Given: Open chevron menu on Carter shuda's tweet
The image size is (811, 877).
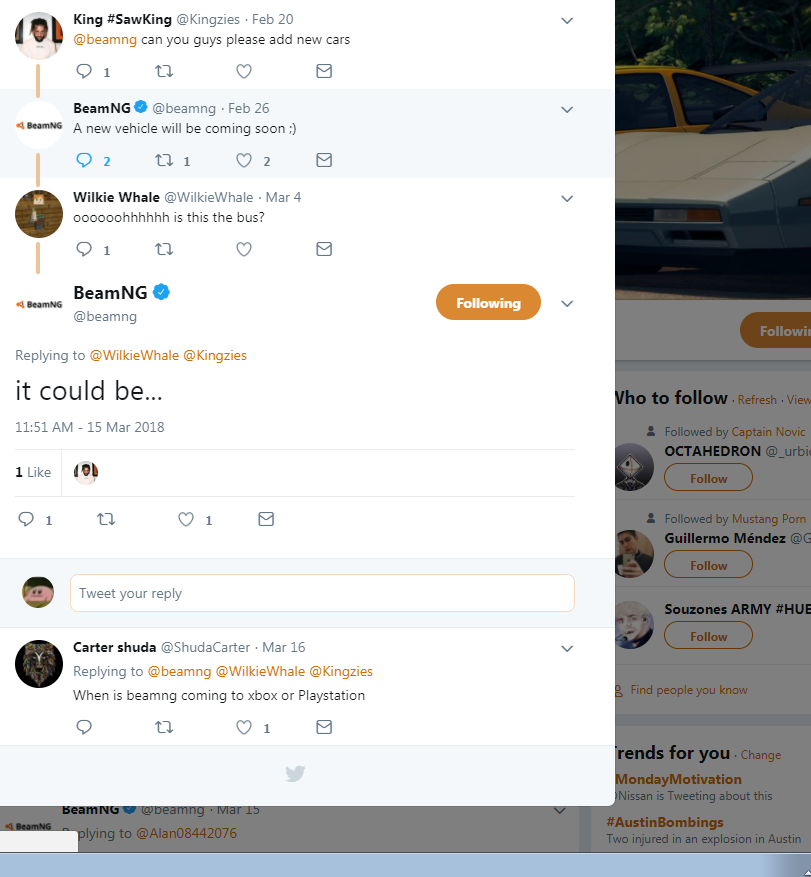Looking at the screenshot, I should [567, 648].
